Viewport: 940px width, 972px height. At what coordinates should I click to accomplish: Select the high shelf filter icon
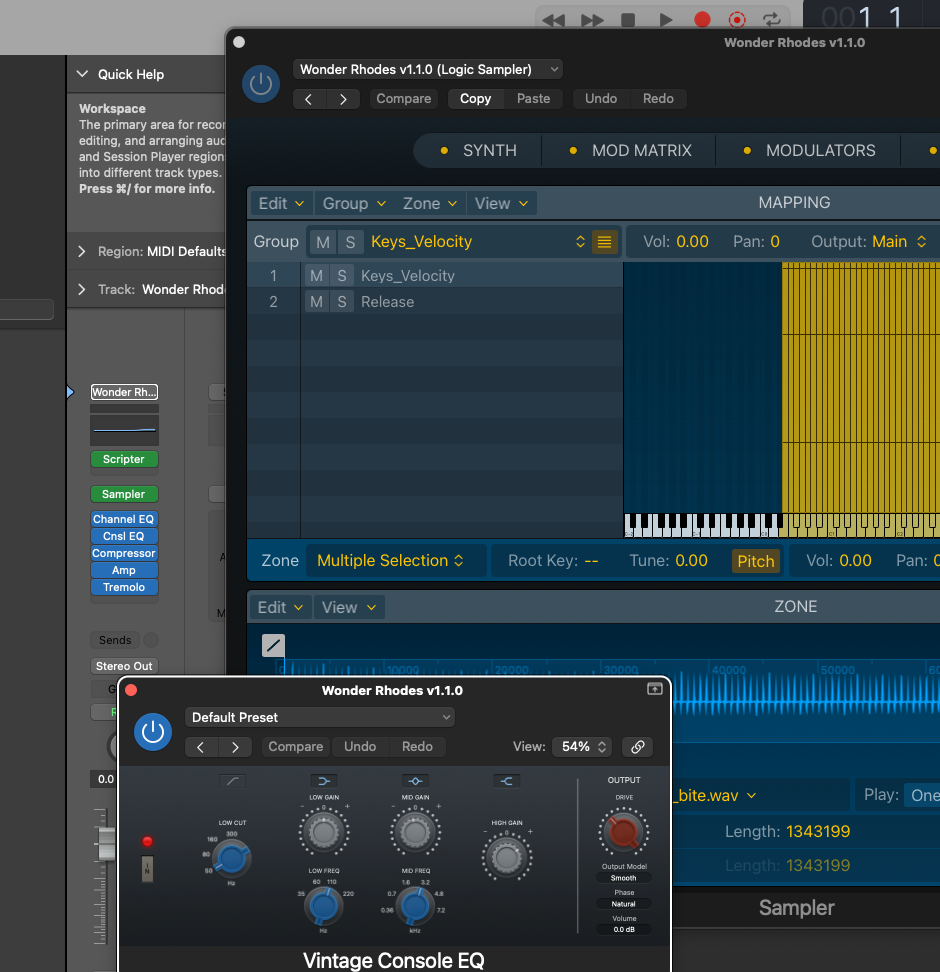point(507,781)
